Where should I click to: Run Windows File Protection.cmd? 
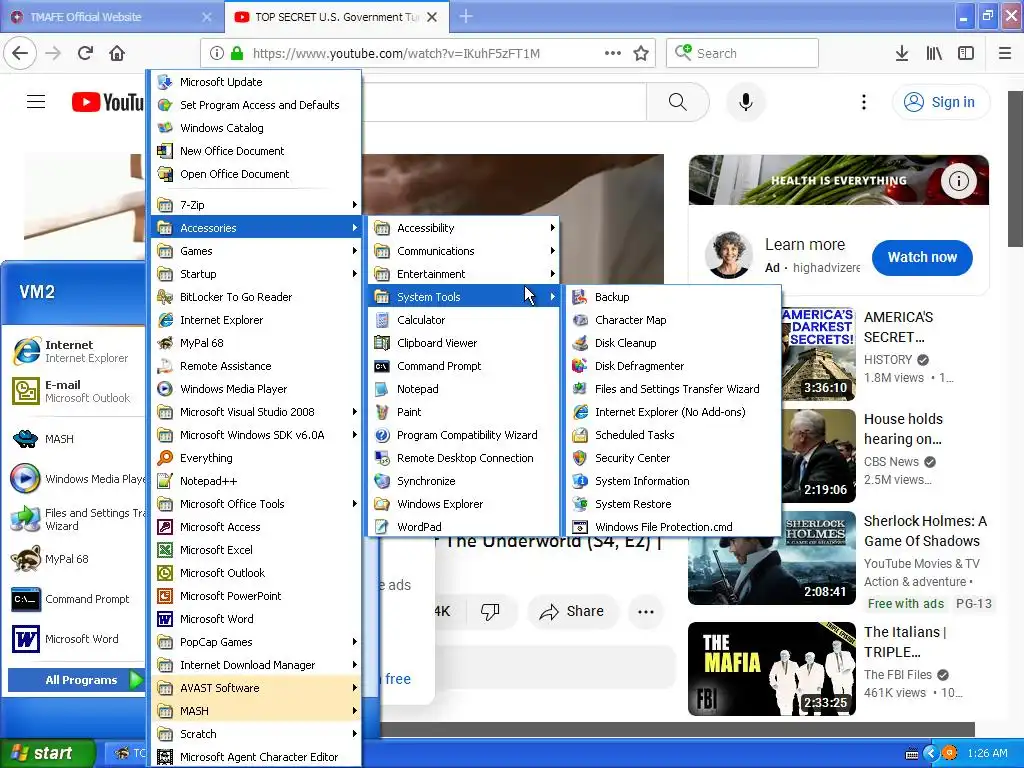[673, 526]
